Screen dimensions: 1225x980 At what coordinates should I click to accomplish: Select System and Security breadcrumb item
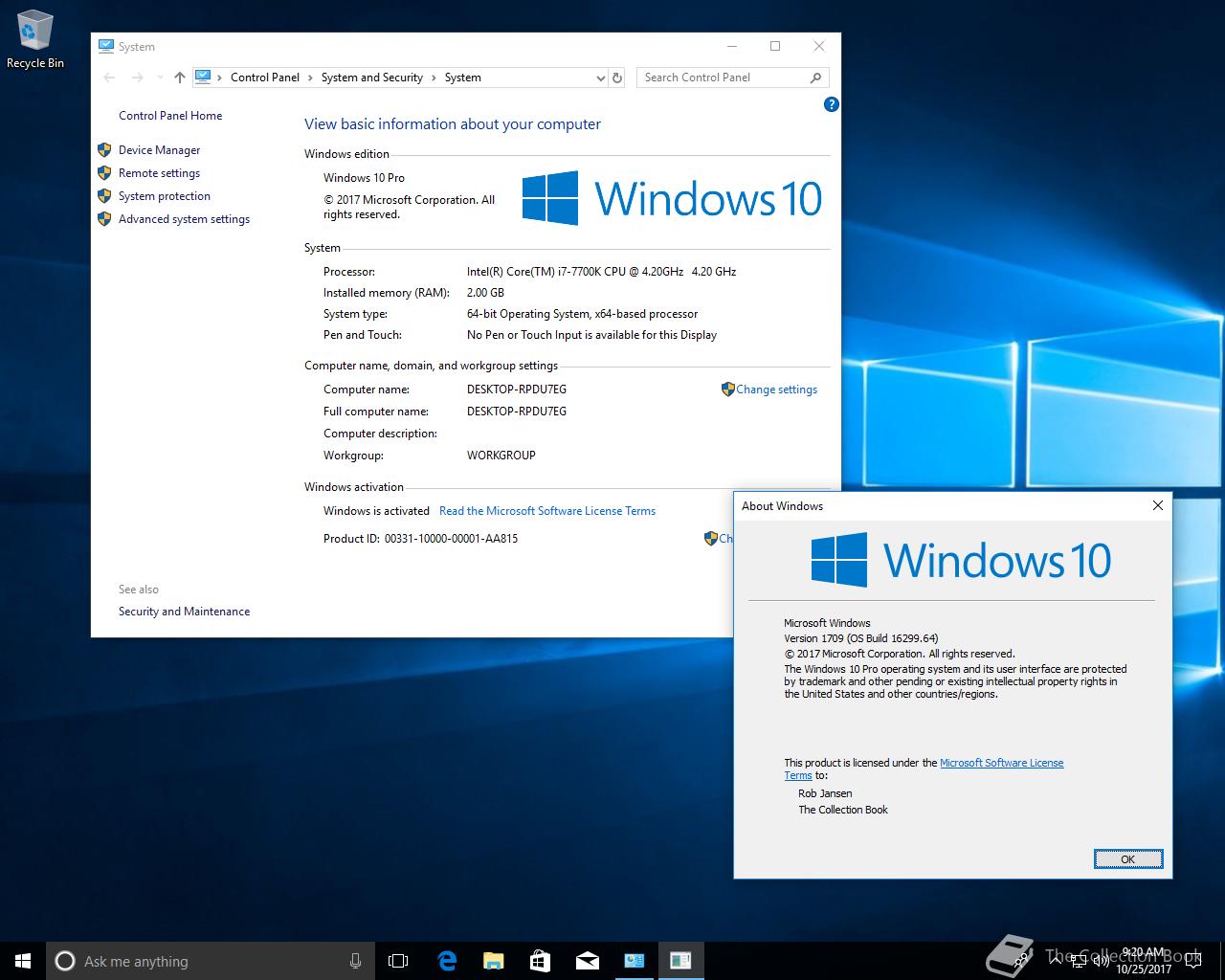(x=371, y=78)
